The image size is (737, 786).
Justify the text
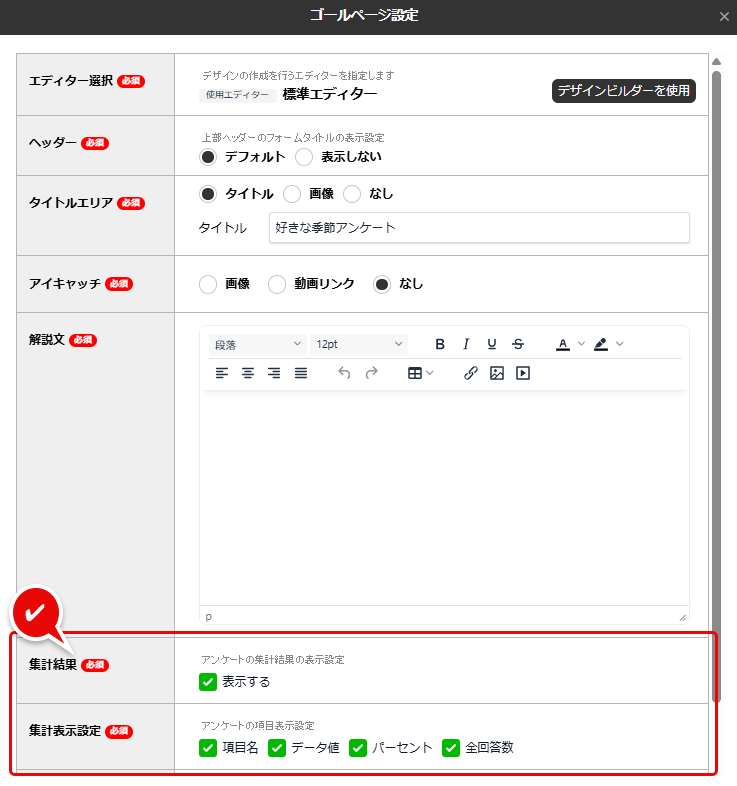300,373
